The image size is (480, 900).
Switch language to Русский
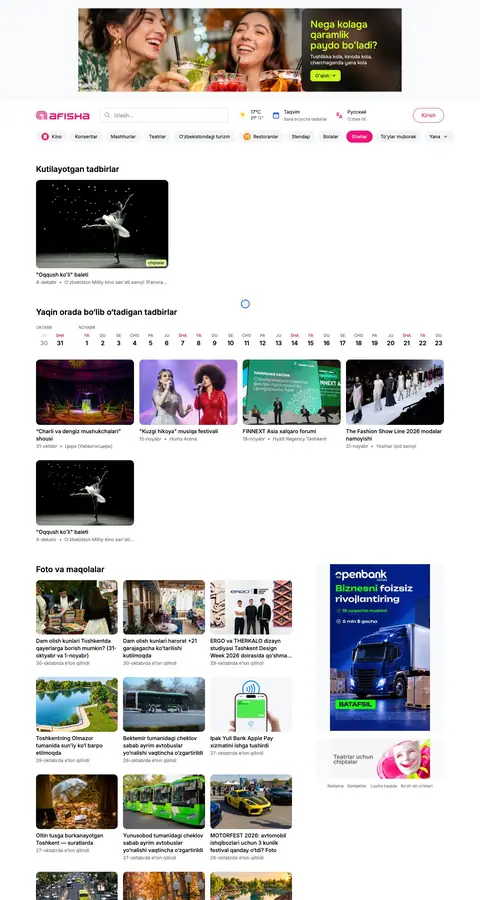coord(357,112)
